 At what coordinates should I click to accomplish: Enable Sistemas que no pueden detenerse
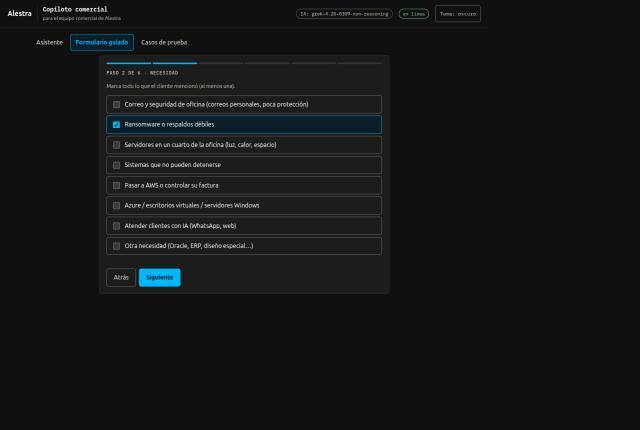click(116, 165)
